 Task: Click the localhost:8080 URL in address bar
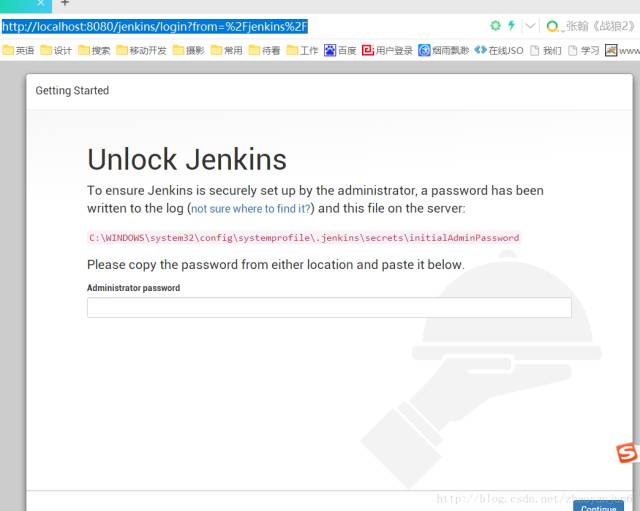click(x=155, y=27)
